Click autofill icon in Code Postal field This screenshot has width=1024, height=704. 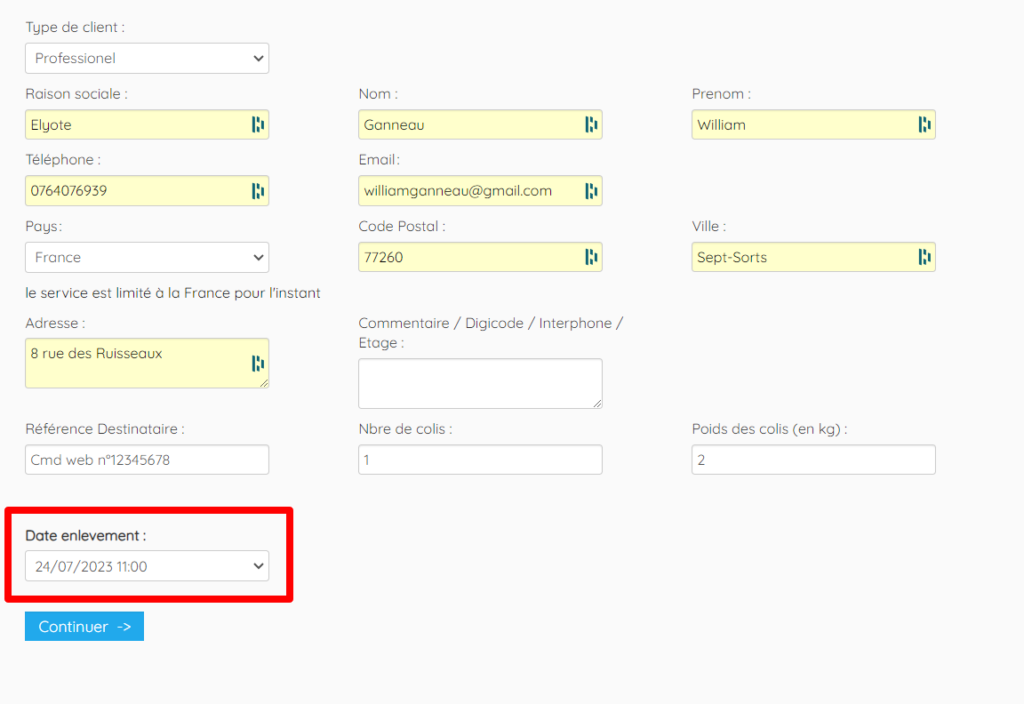591,257
